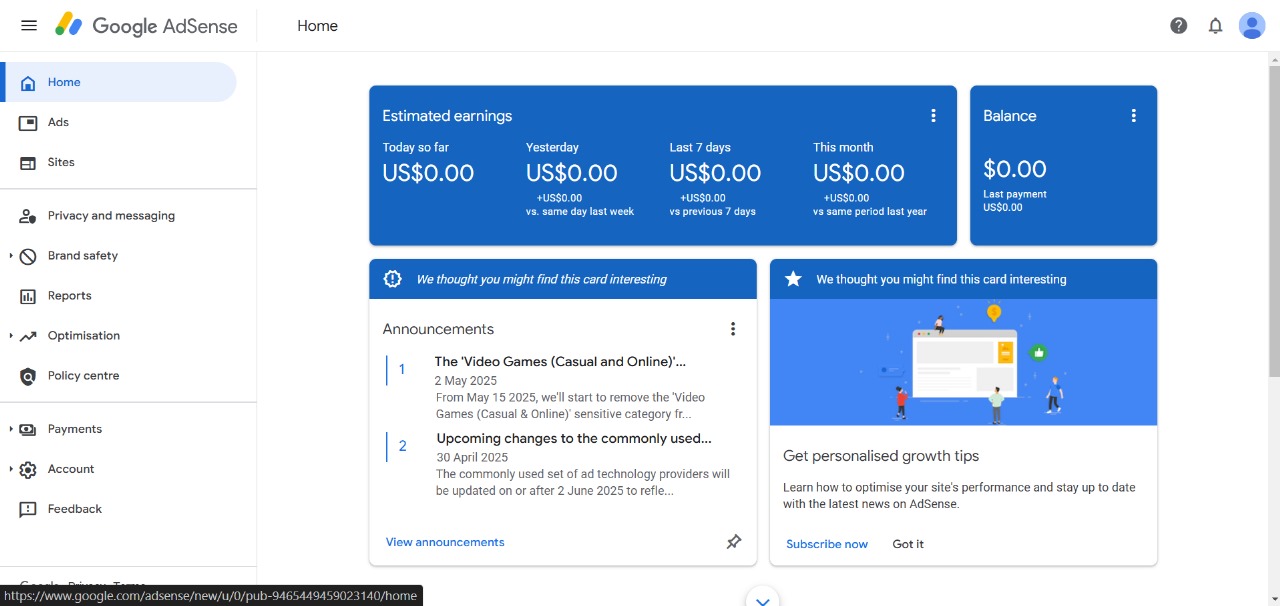Image resolution: width=1280 pixels, height=606 pixels.
Task: Click the star icon on growth tips header
Action: [793, 279]
